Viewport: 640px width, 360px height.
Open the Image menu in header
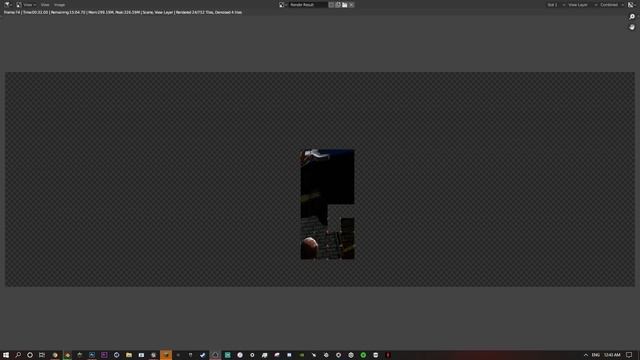(60, 4)
